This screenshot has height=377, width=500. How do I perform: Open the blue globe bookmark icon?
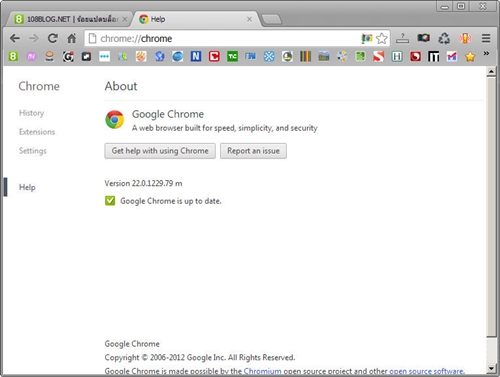tap(159, 56)
